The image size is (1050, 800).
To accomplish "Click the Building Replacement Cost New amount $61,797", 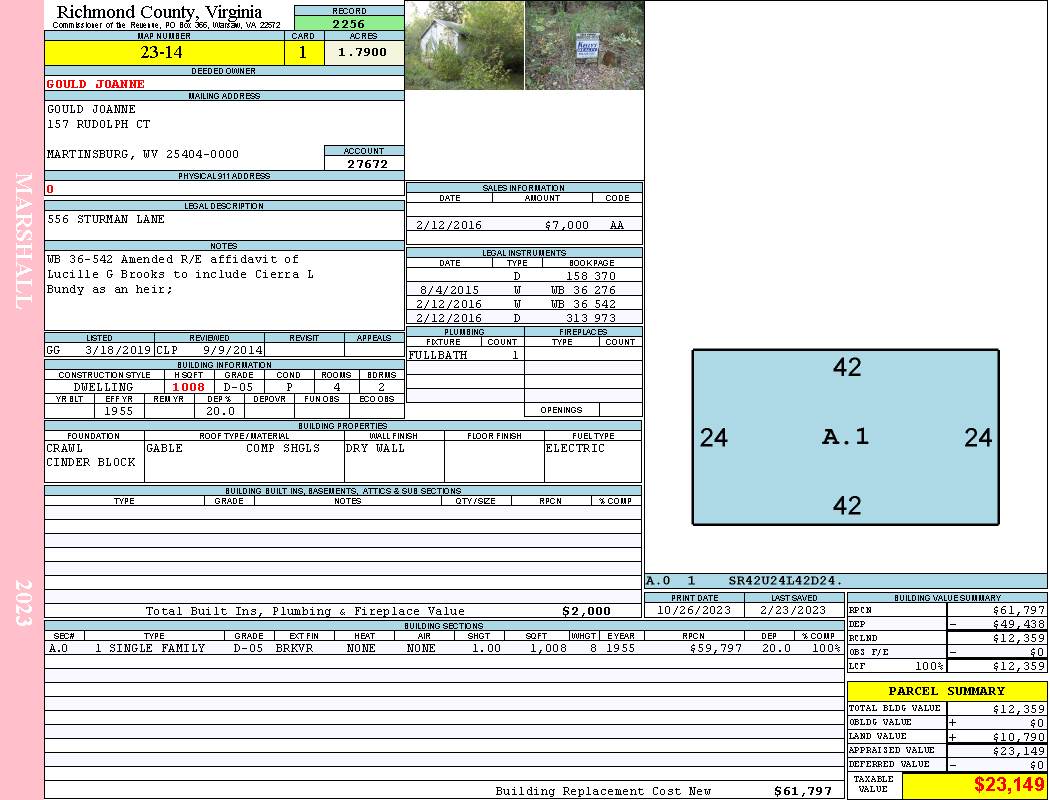I will click(x=803, y=791).
